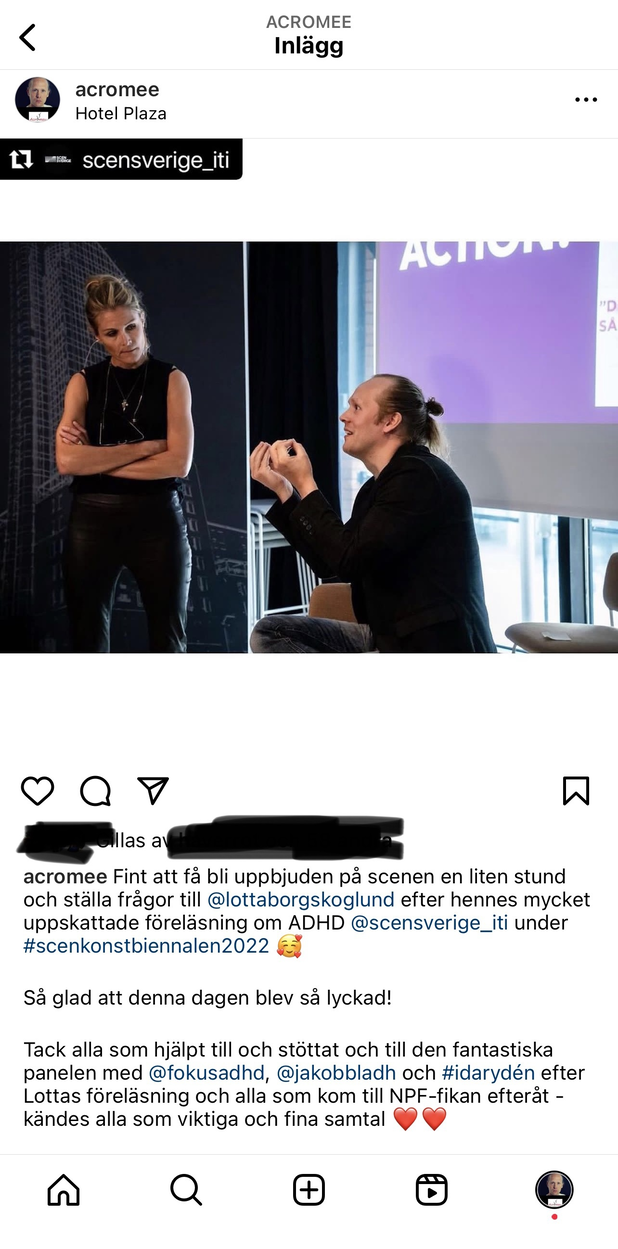Open the three-dots post options menu
Screen dimensions: 618x1249
[586, 100]
